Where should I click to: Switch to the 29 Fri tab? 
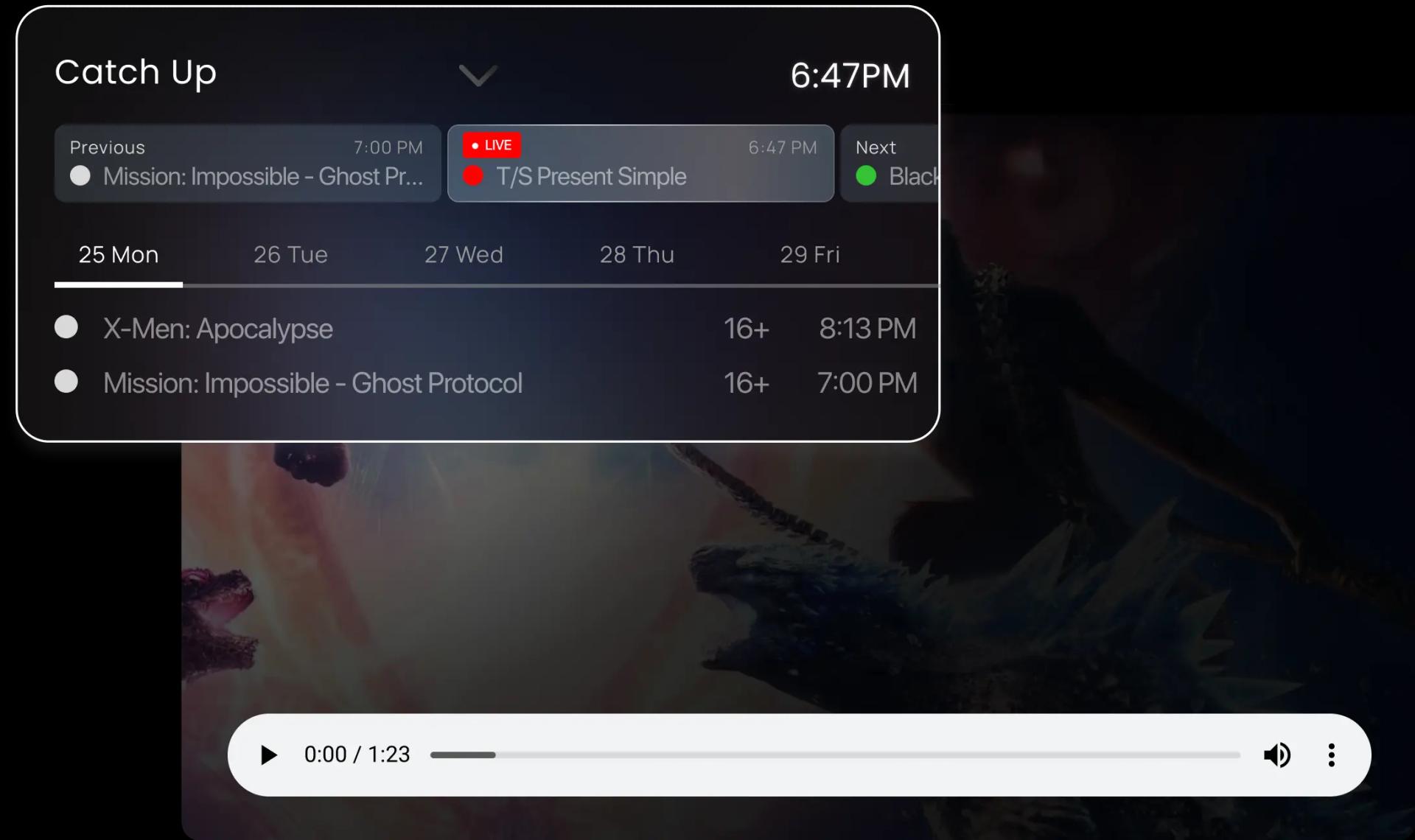coord(810,255)
